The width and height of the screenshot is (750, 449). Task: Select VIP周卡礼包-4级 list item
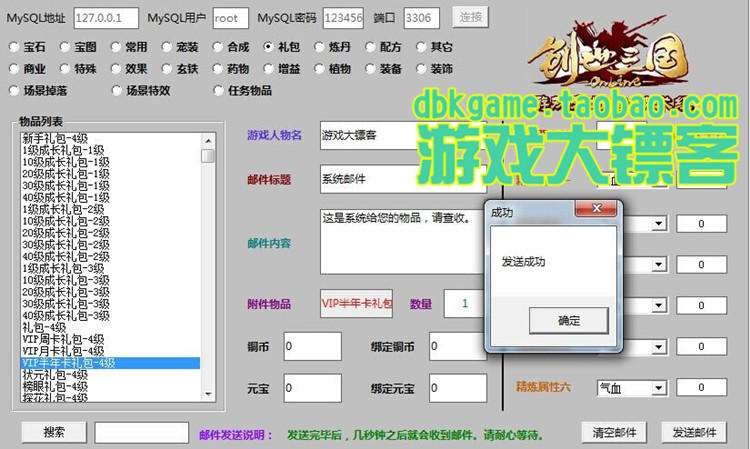(110, 339)
